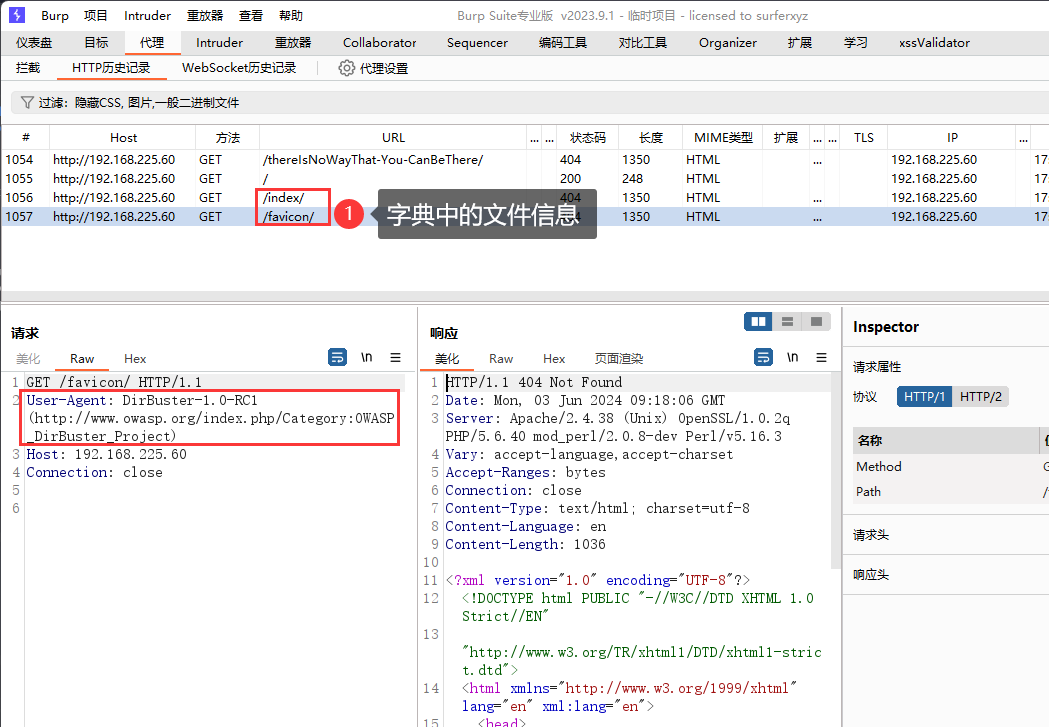The image size is (1049, 727).
Task: Expand the 请求头 section in Inspector
Action: pos(945,534)
